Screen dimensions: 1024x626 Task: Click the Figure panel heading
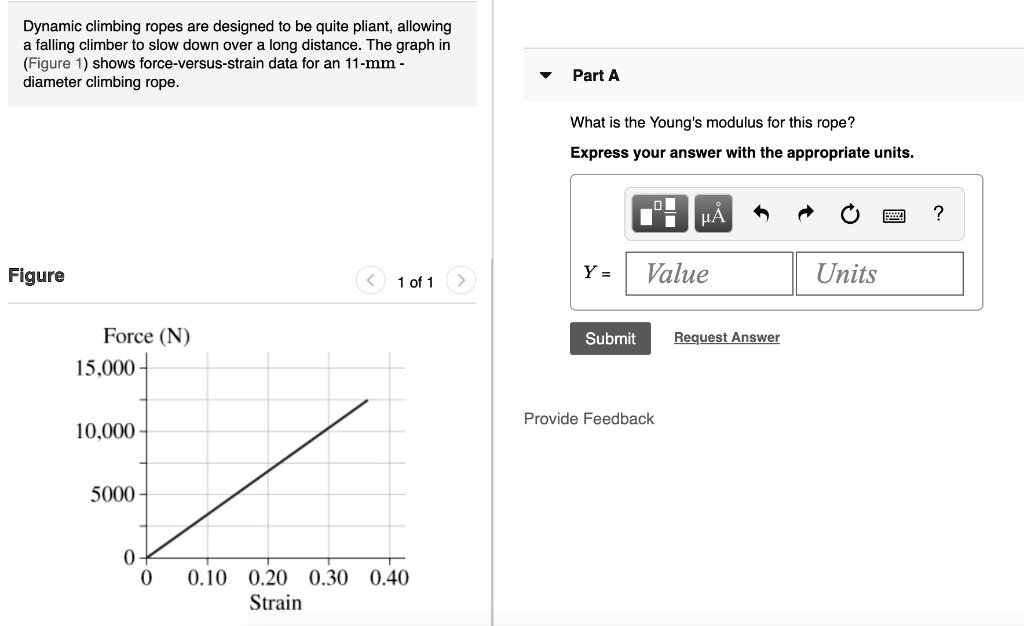(x=36, y=275)
